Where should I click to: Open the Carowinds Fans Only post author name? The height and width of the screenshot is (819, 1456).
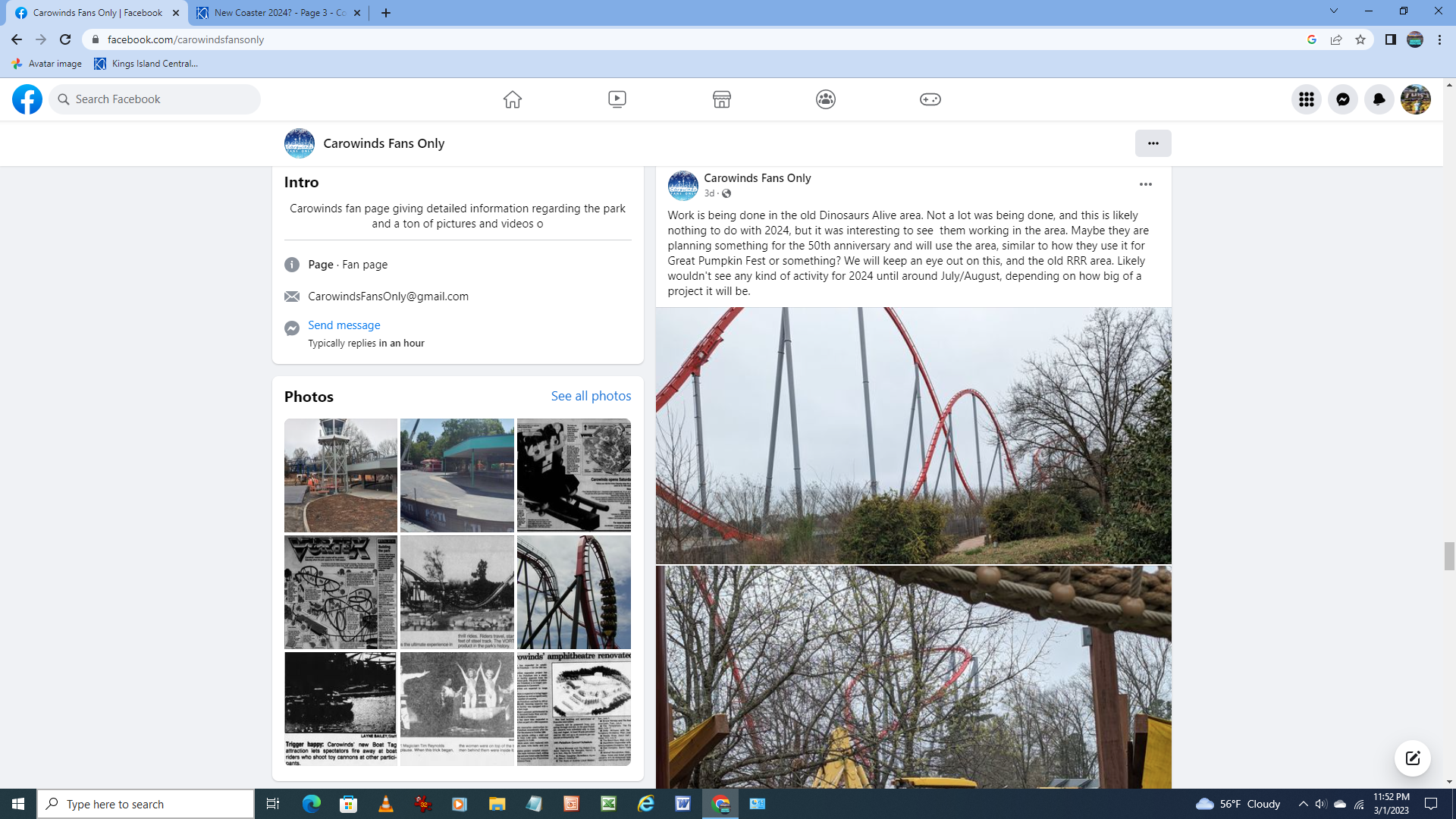click(758, 178)
